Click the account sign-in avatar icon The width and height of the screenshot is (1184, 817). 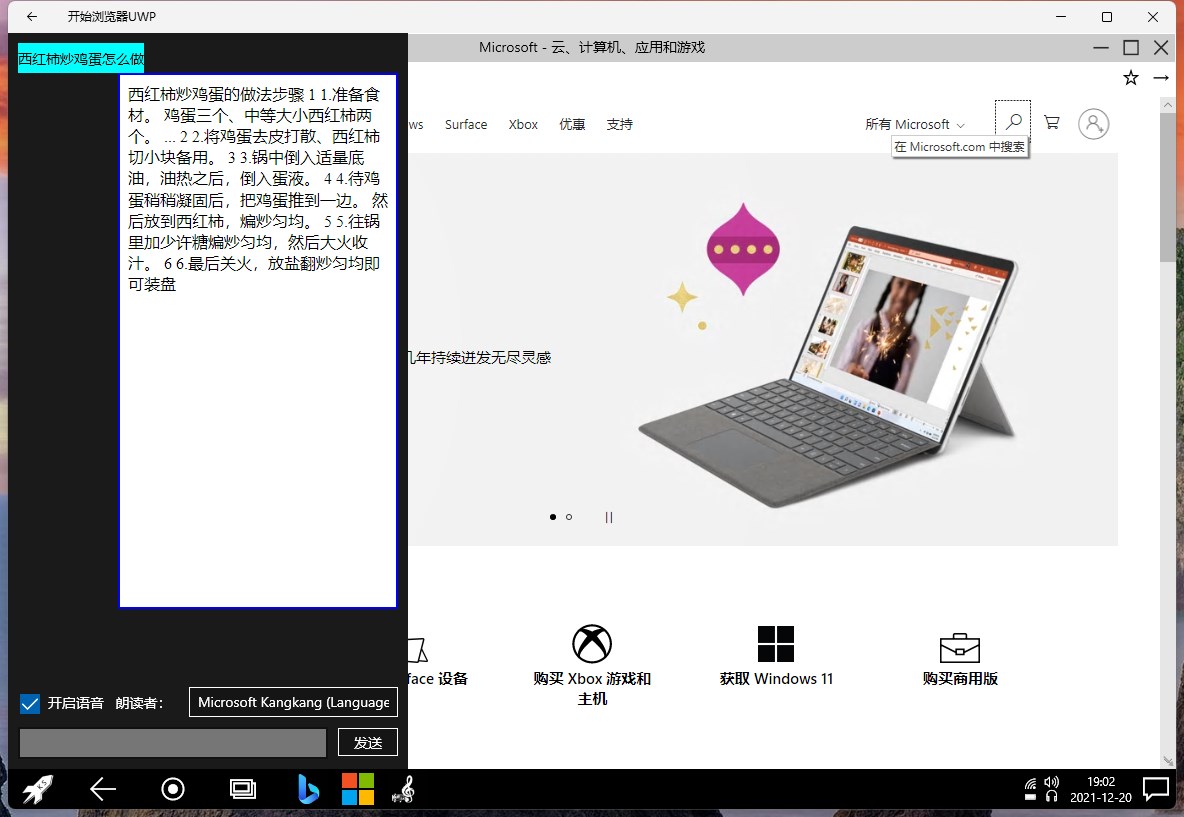pyautogui.click(x=1093, y=124)
